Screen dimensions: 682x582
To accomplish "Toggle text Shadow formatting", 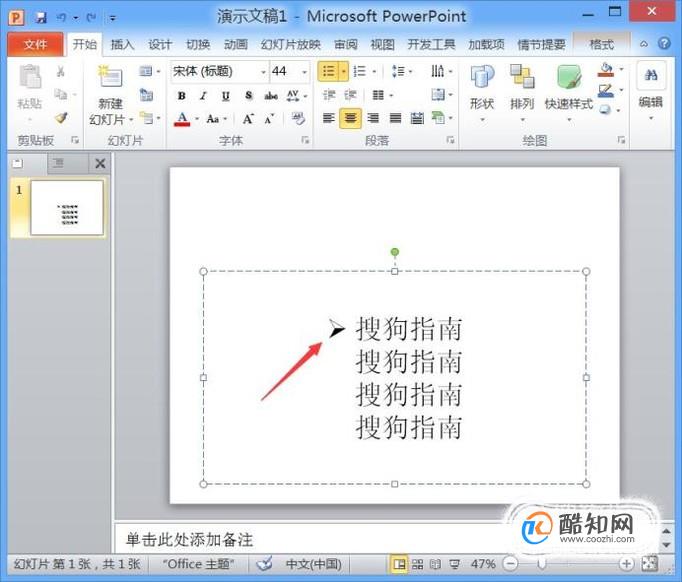I will click(248, 96).
